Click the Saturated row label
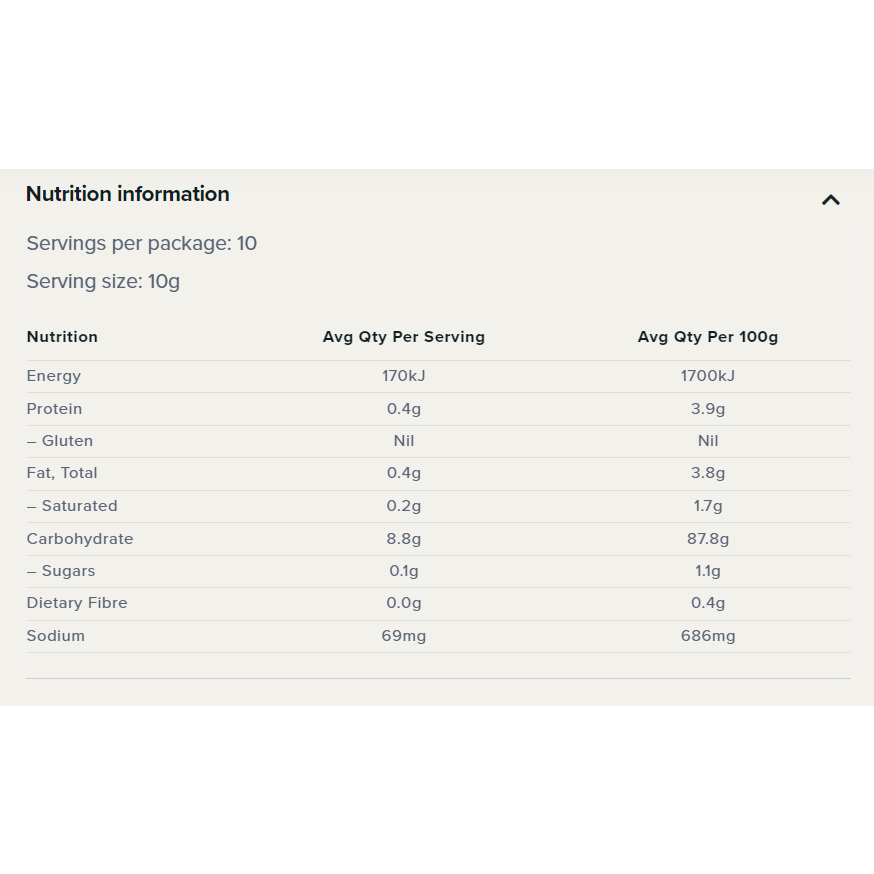The width and height of the screenshot is (874, 874). 72,506
